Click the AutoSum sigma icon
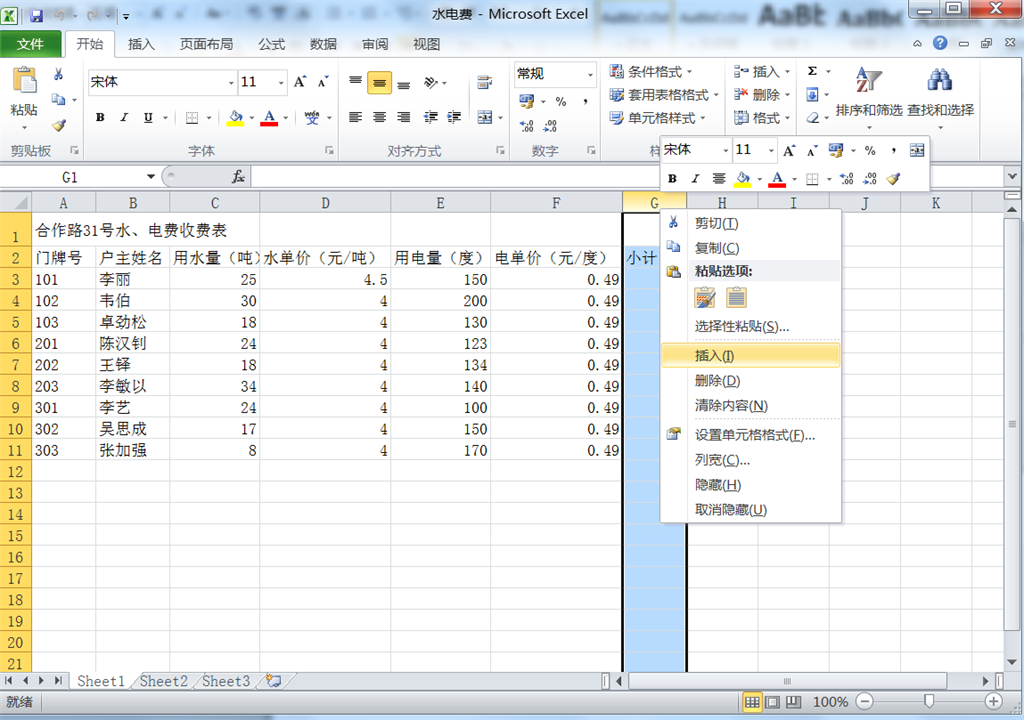Image resolution: width=1024 pixels, height=720 pixels. click(x=812, y=72)
